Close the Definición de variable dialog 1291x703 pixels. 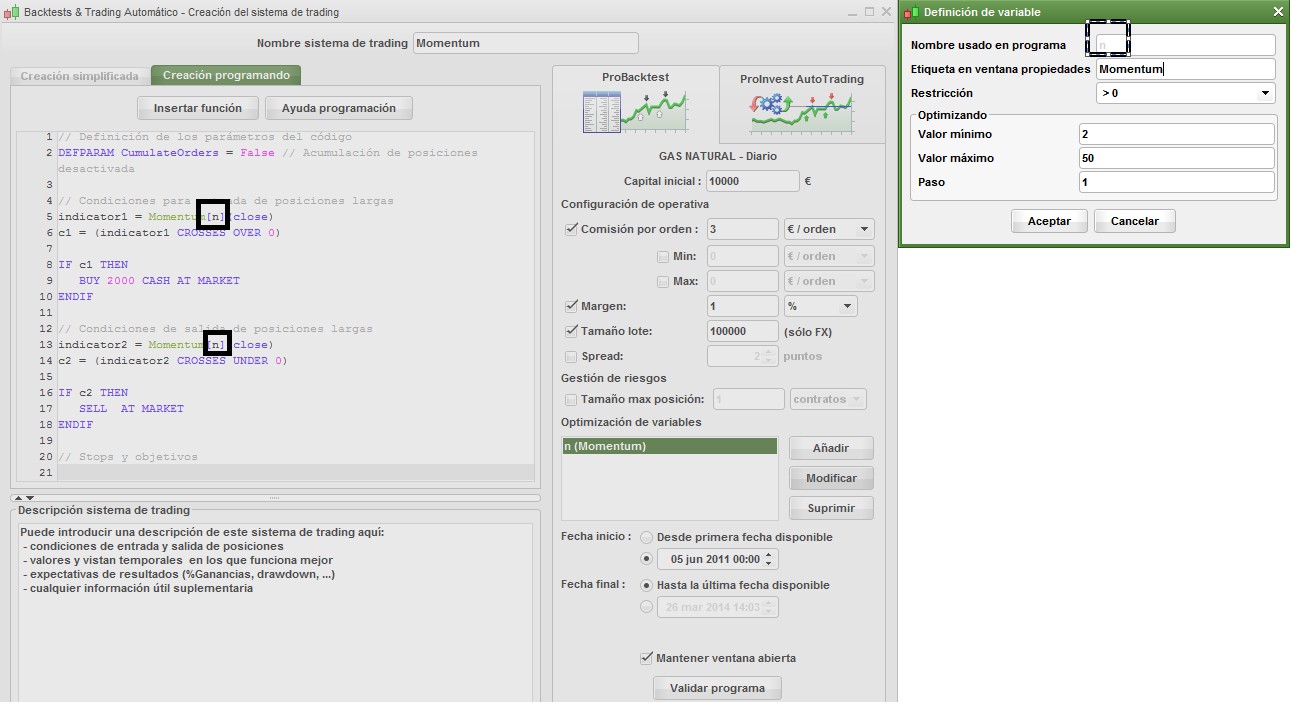[x=1278, y=12]
